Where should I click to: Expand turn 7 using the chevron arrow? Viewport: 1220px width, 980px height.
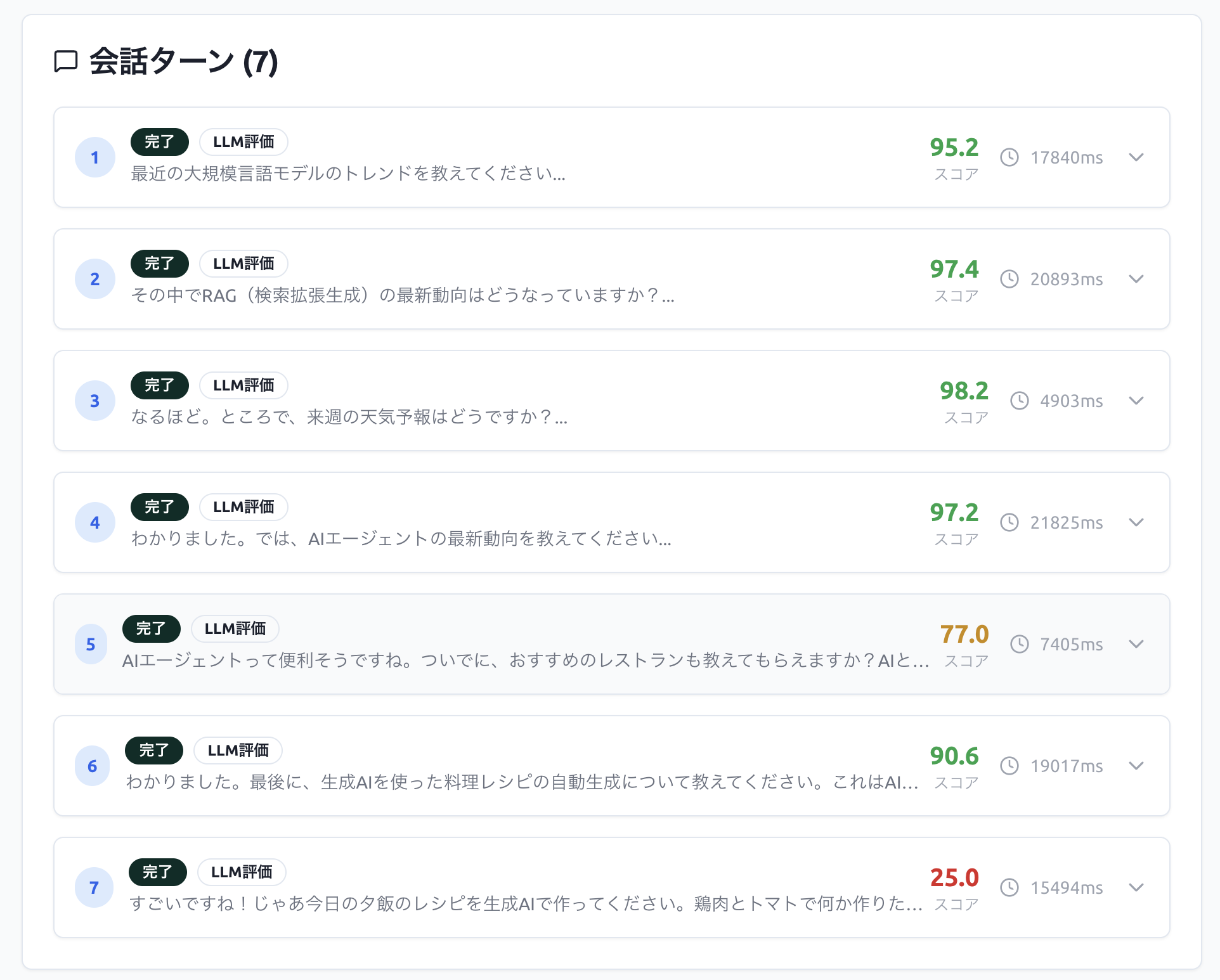[x=1136, y=887]
